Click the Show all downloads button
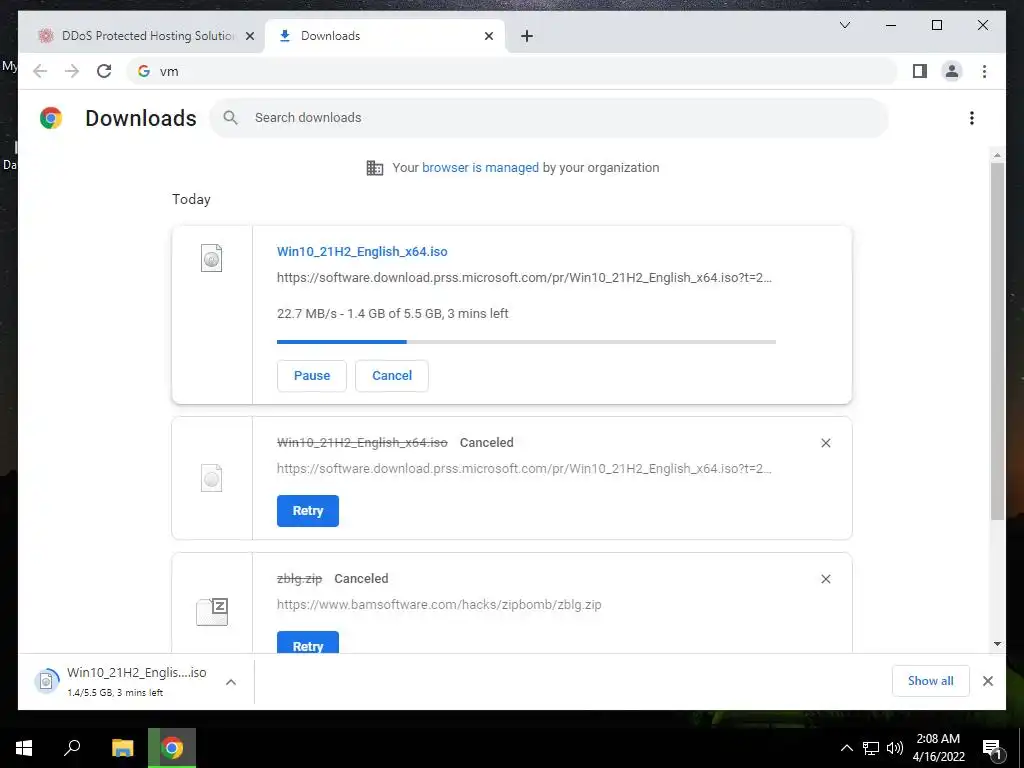The height and width of the screenshot is (768, 1024). tap(931, 681)
